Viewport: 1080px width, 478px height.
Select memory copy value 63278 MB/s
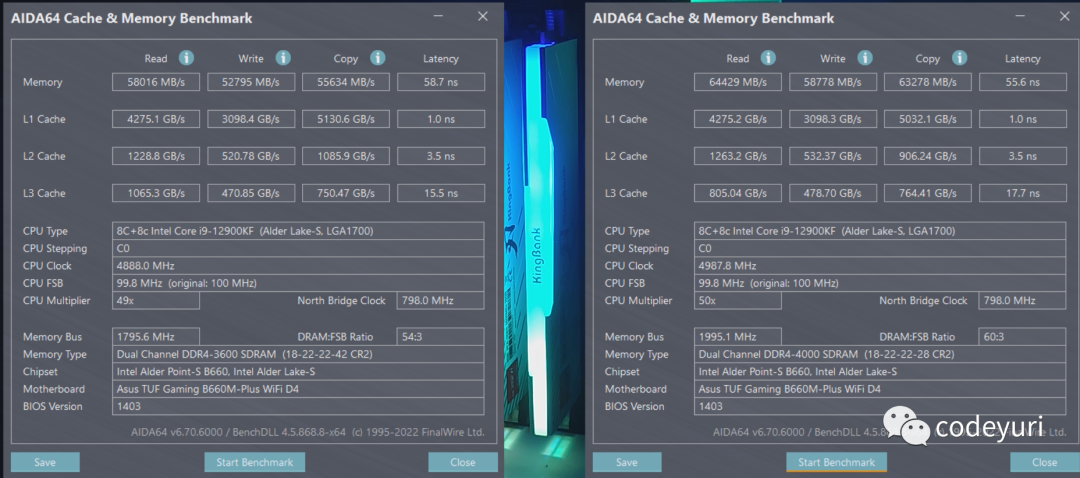pyautogui.click(x=928, y=82)
